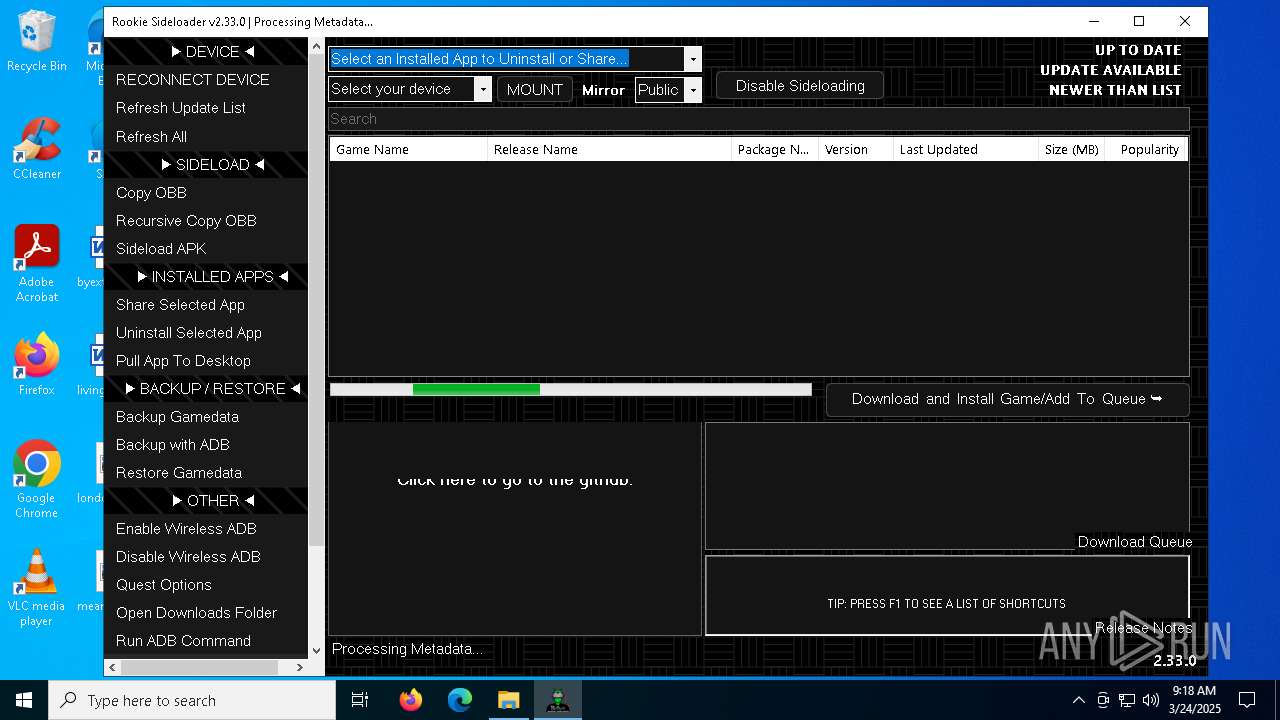Open the installed app selection dropdown
Screen dimensions: 1280x720
coord(692,59)
